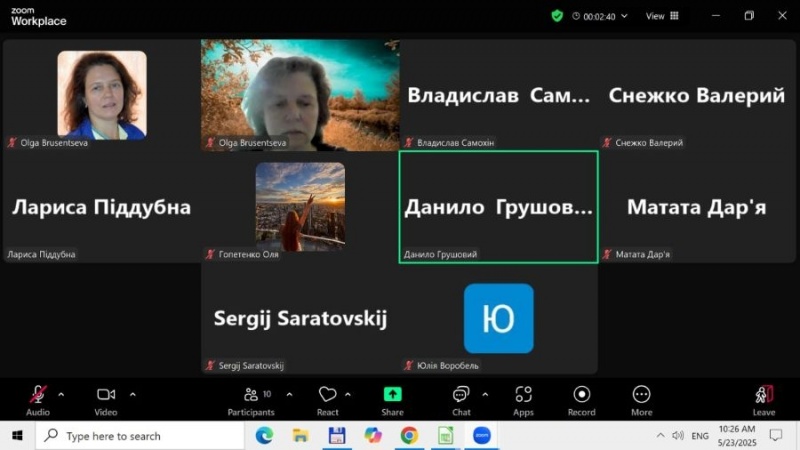Click the blue Ю avatar of Юлія Воробель
Image resolution: width=800 pixels, height=450 pixels.
coord(498,318)
